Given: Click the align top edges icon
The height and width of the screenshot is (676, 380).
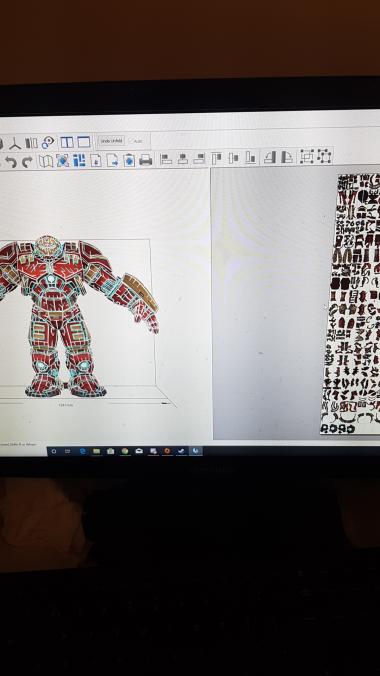Looking at the screenshot, I should [217, 158].
